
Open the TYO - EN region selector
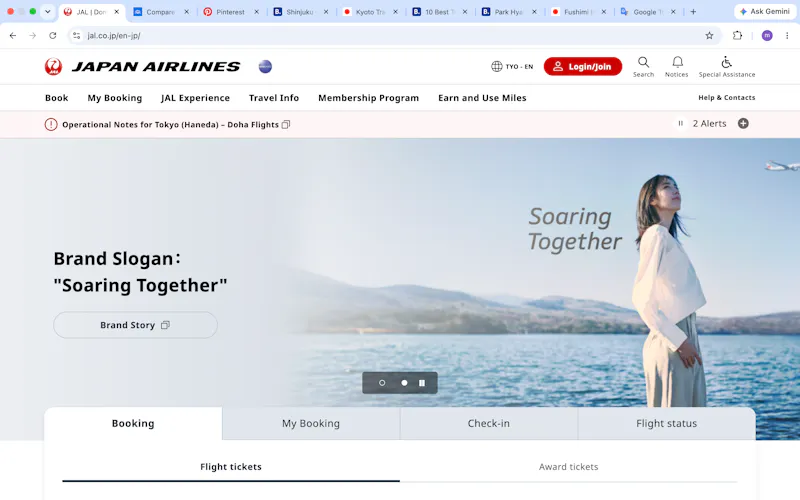click(512, 66)
